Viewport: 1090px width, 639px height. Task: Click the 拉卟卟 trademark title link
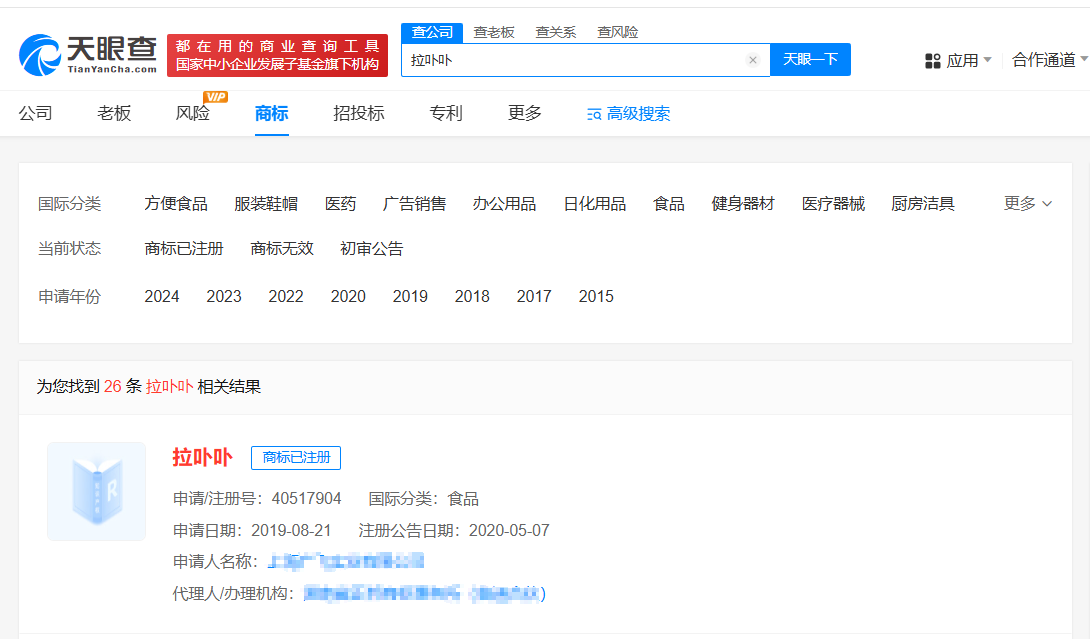pyautogui.click(x=202, y=458)
